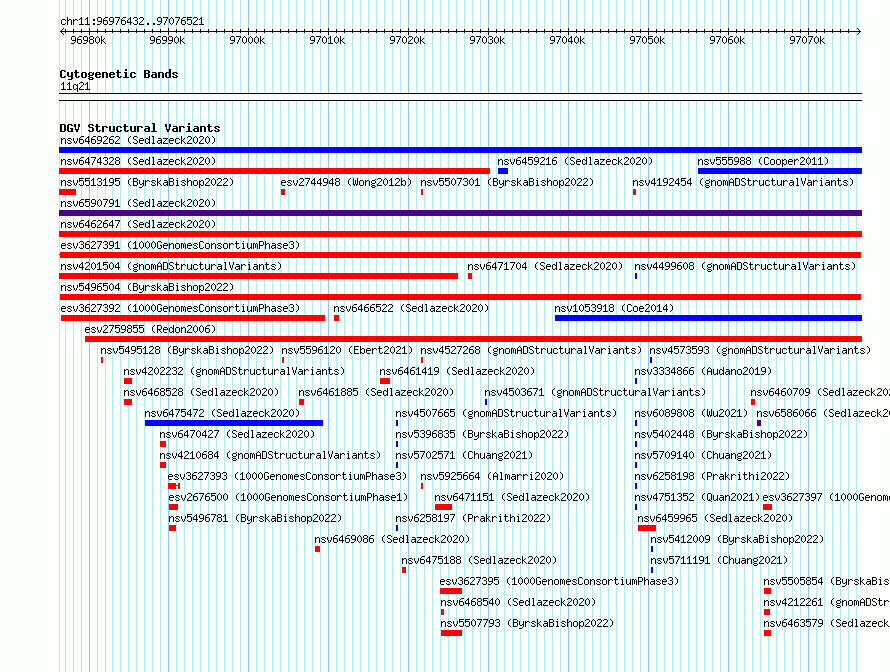Click nsv5396835 (ByrskaBishop2022) label
The height and width of the screenshot is (672, 890).
[x=482, y=434]
